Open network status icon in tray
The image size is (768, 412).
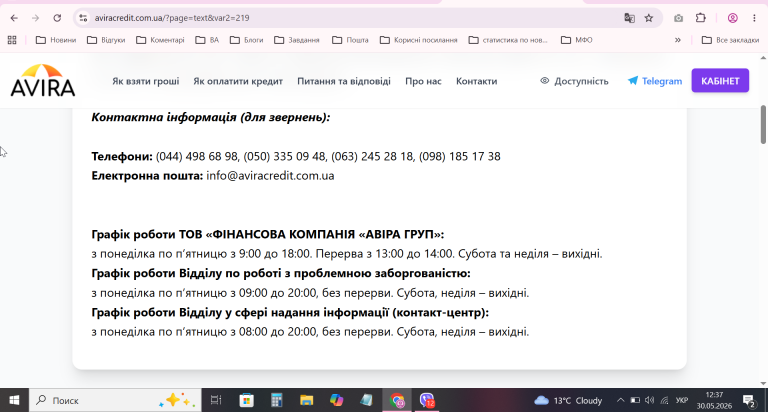point(664,400)
